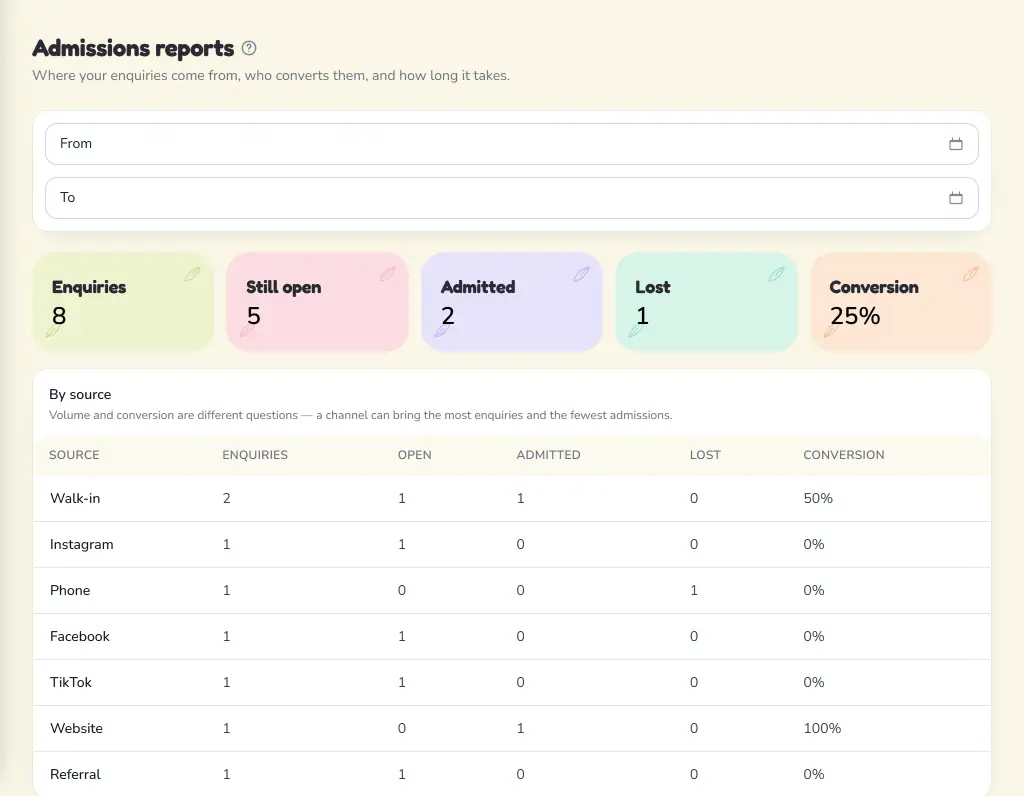Click into the To date field
This screenshot has width=1024, height=796.
(x=511, y=198)
